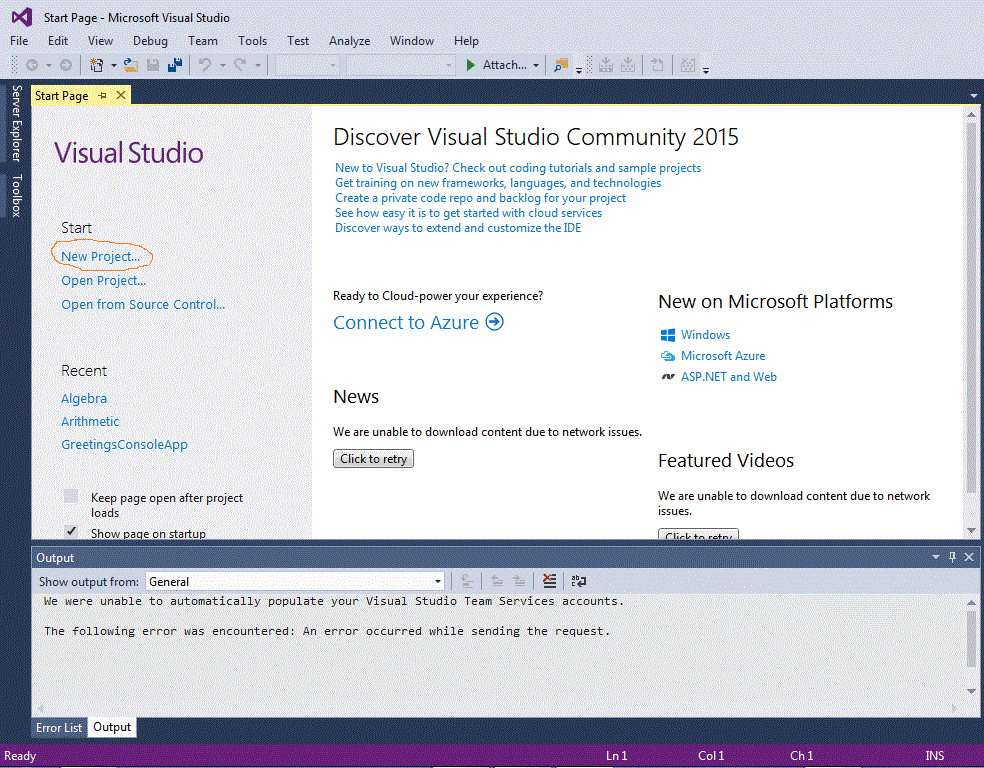Image resolution: width=984 pixels, height=768 pixels.
Task: Expand the Attach button dropdown arrow
Action: coord(536,65)
